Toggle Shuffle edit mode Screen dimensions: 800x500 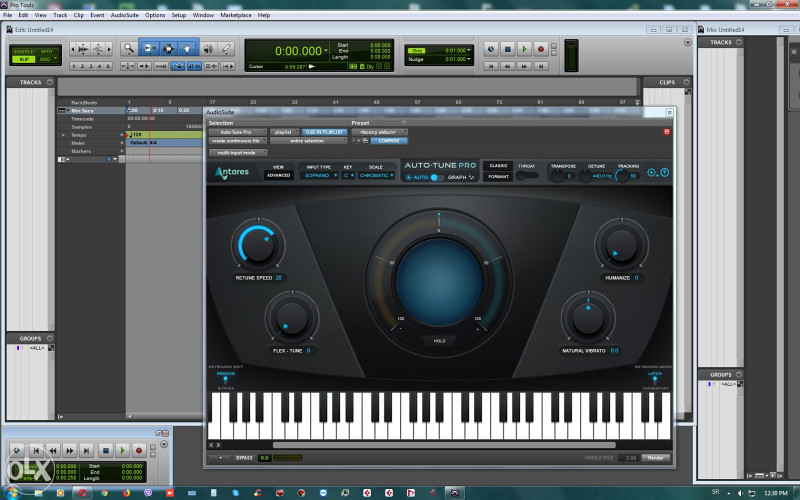pos(23,52)
